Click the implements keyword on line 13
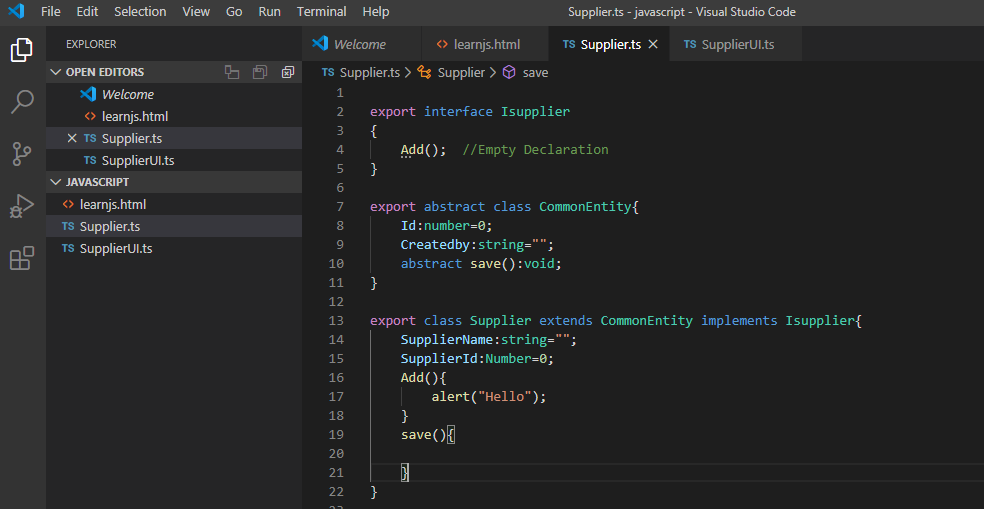The width and height of the screenshot is (984, 509). click(x=739, y=321)
